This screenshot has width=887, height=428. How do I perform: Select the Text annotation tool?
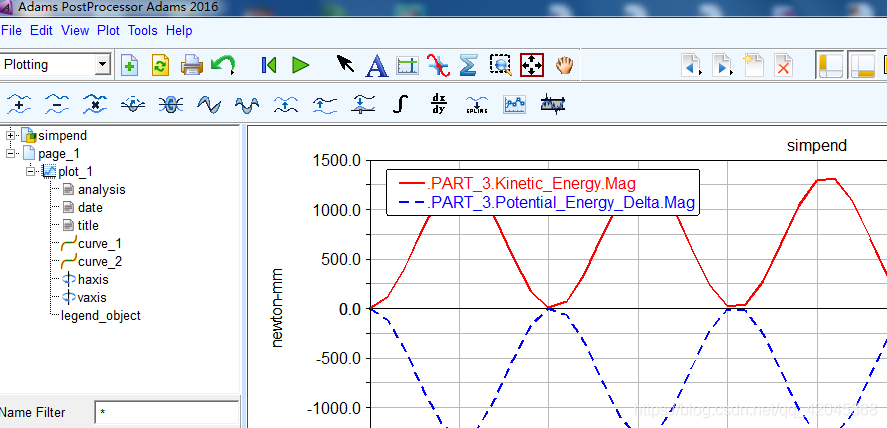tap(376, 66)
